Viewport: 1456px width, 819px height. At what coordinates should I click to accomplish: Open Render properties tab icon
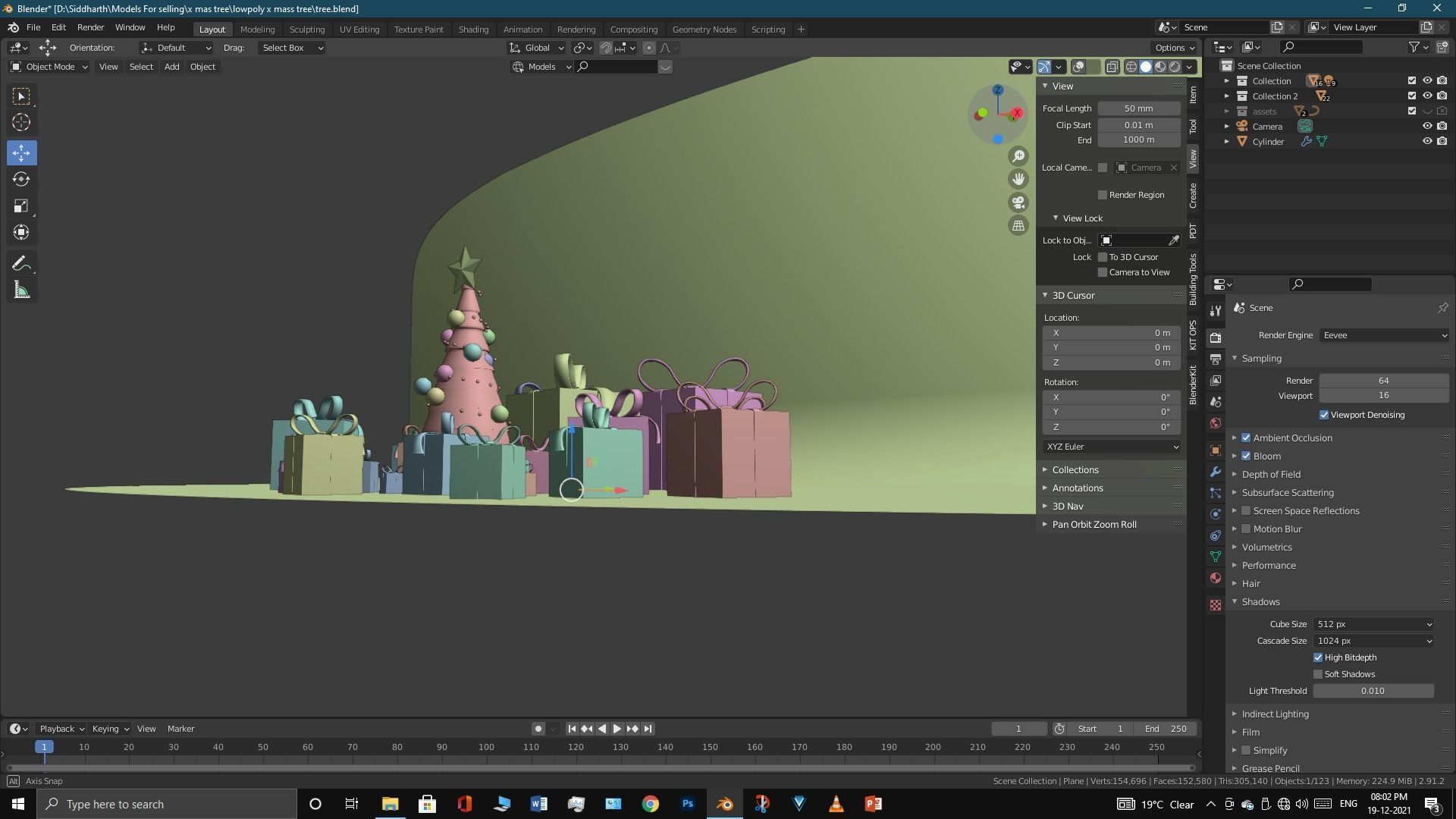(x=1216, y=337)
